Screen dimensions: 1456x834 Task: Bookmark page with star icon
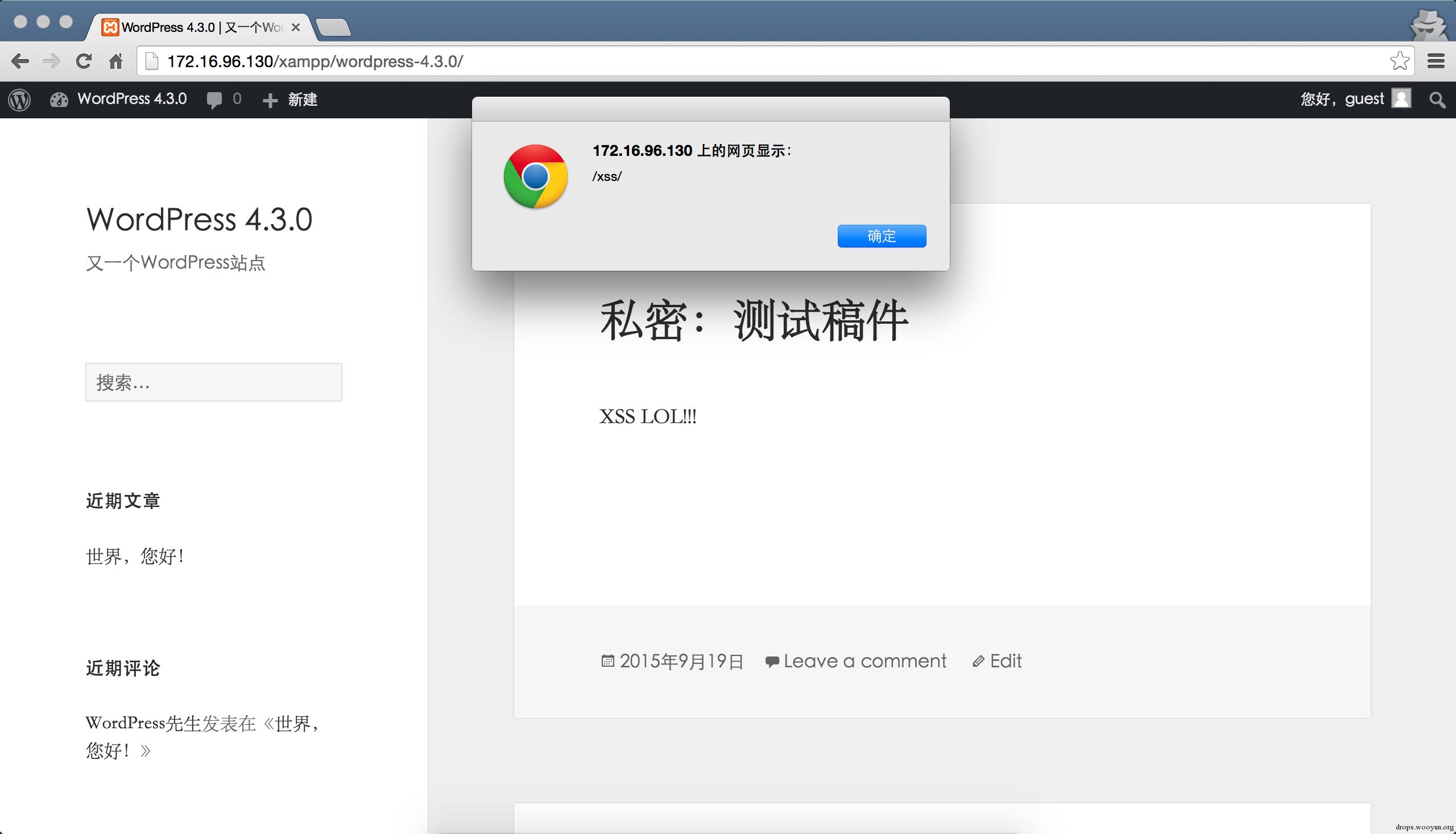click(x=1399, y=61)
